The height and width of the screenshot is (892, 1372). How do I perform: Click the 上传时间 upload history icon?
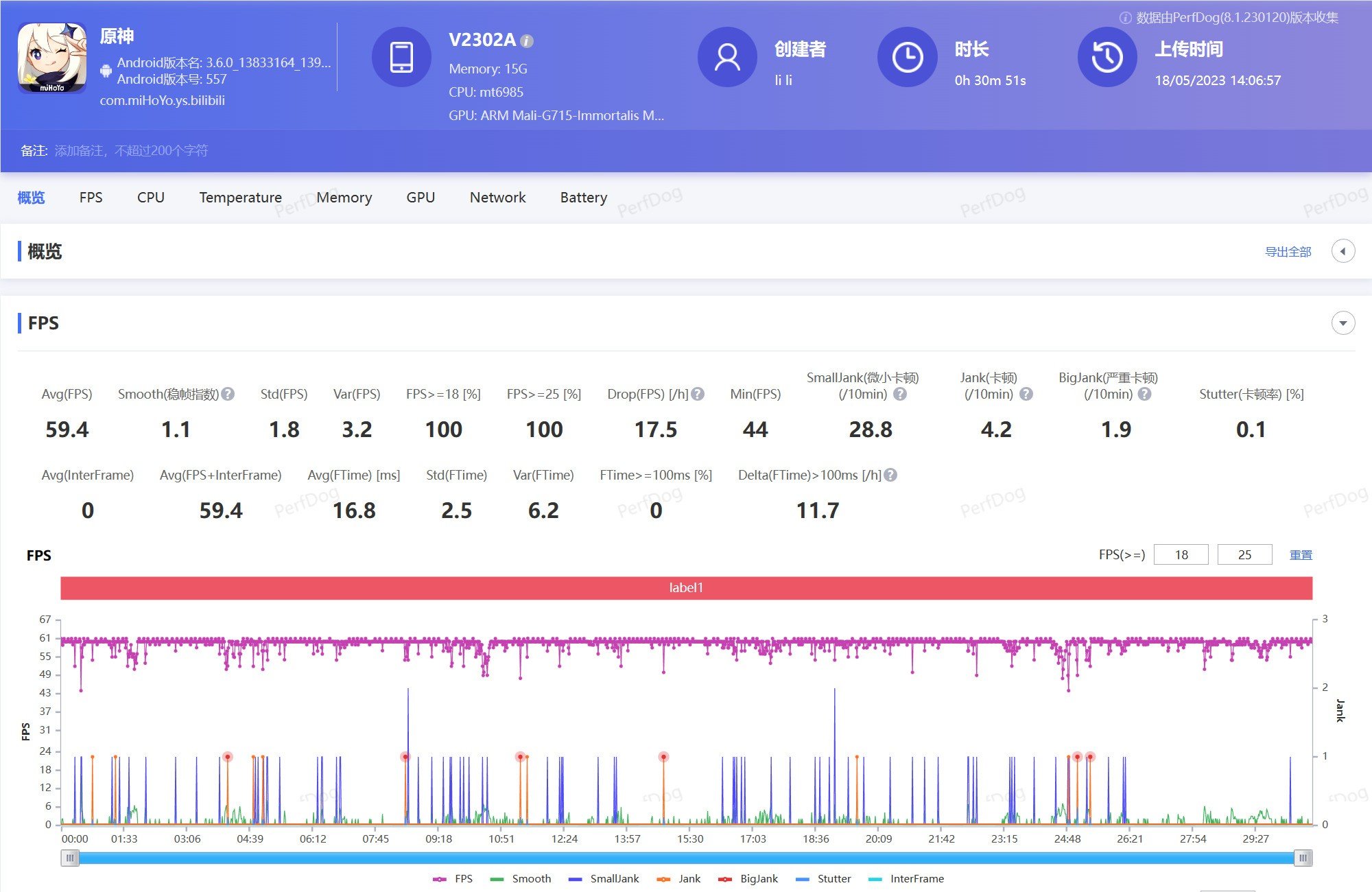(x=1107, y=57)
